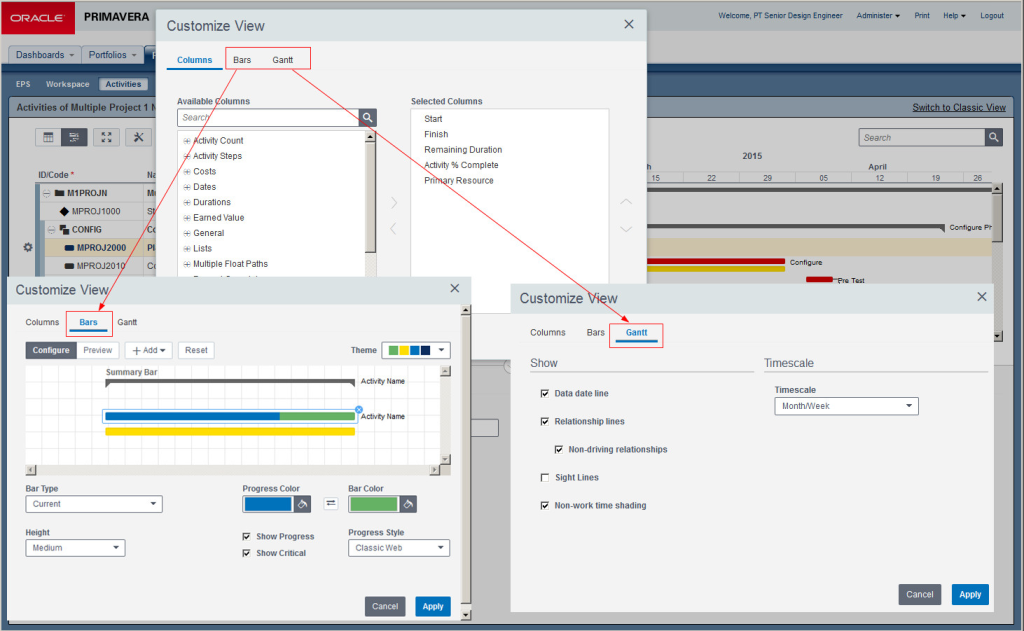1024x631 pixels.
Task: Toggle Non-work time shading checkbox
Action: (545, 506)
